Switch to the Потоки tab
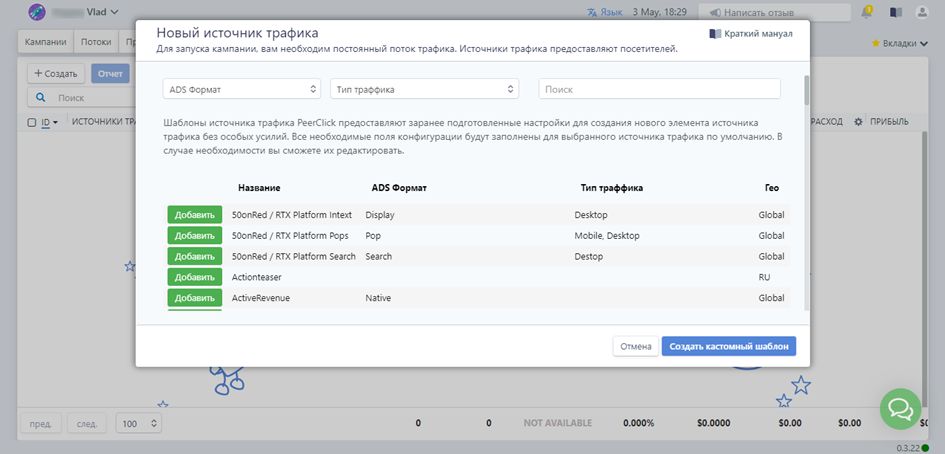 coord(96,43)
